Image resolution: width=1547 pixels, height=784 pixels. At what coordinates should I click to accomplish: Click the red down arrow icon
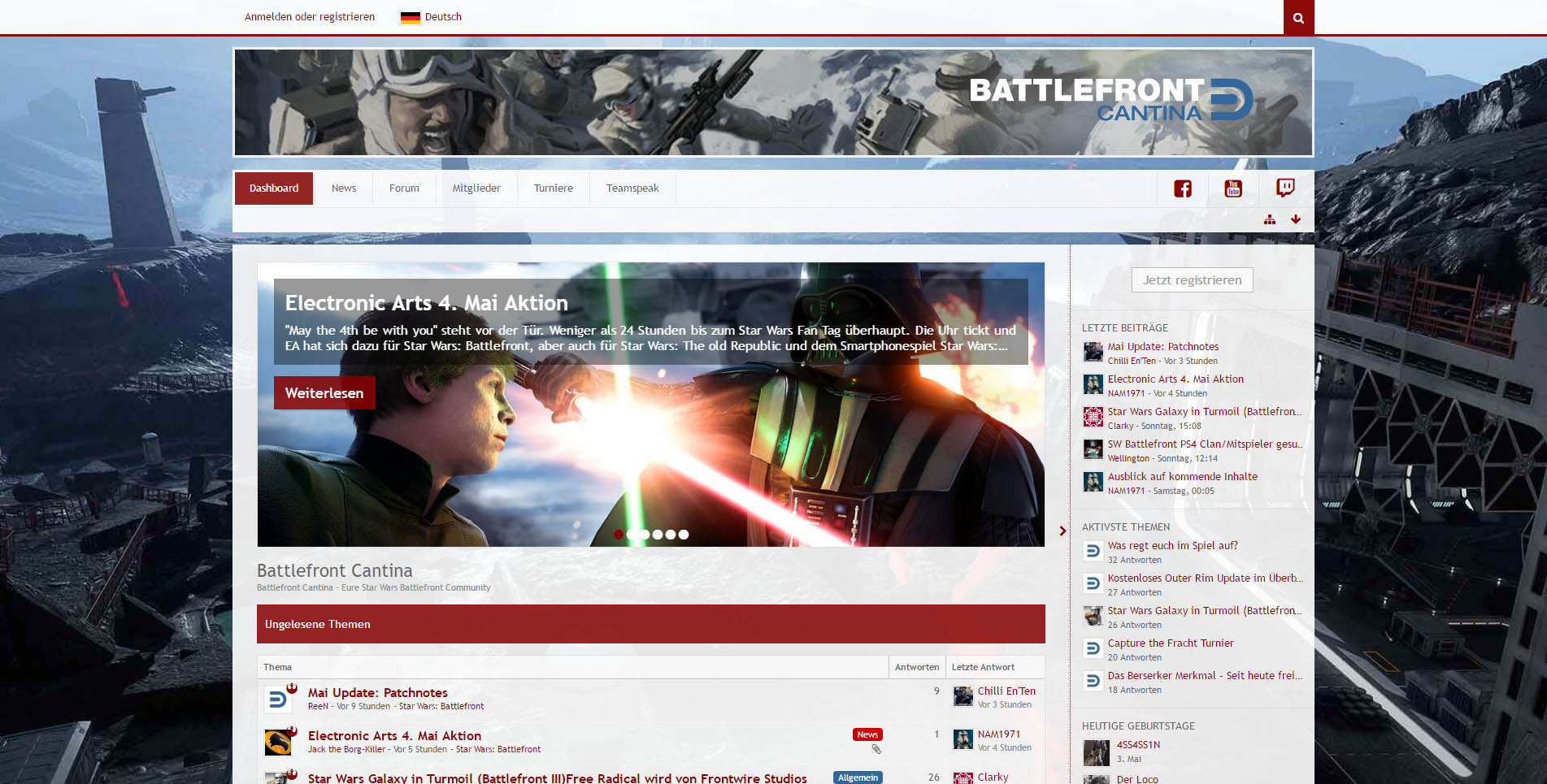tap(1296, 219)
